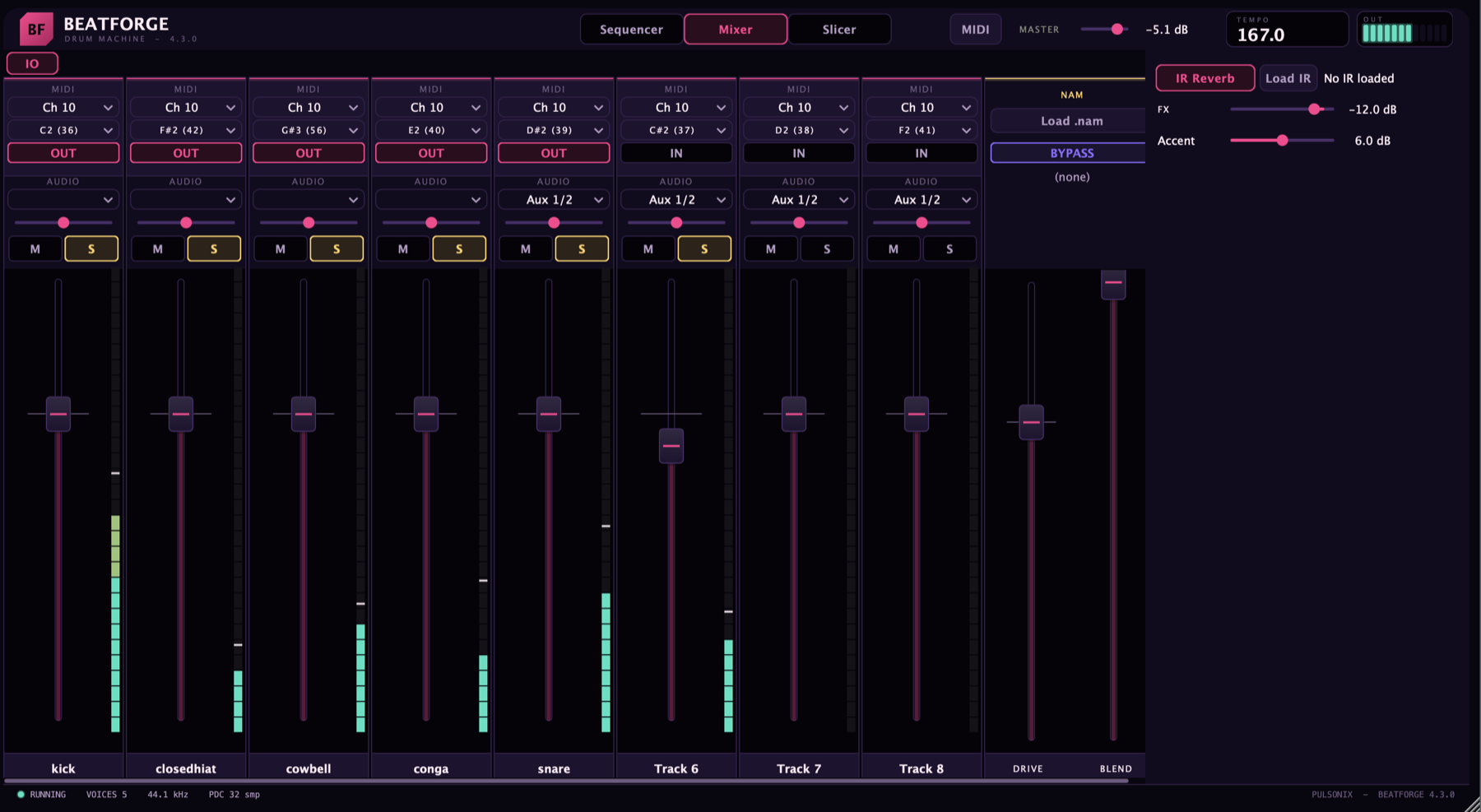Click the closedhiat track name label
1481x812 pixels.
click(x=186, y=768)
